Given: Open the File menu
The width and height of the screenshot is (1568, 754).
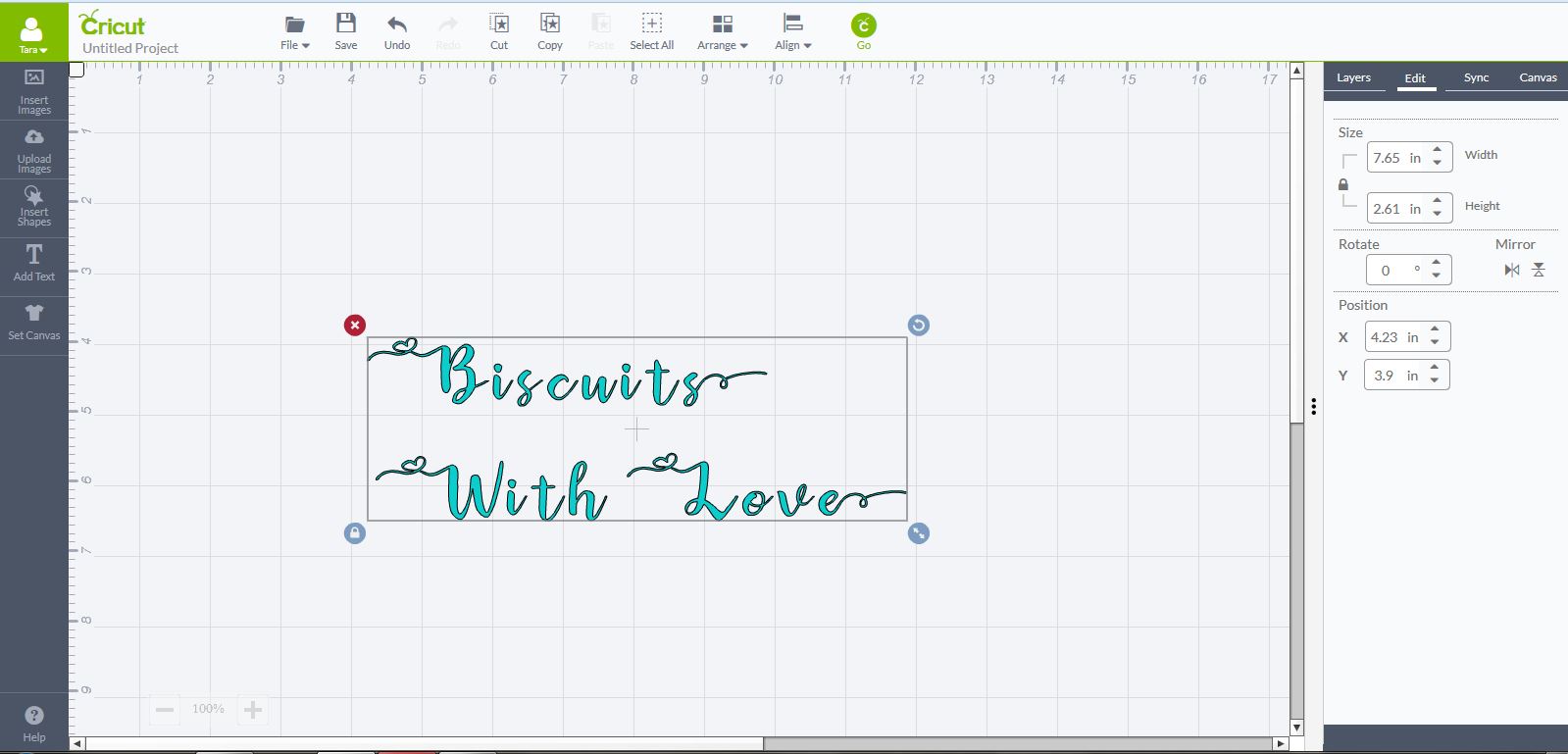Looking at the screenshot, I should pos(294,32).
